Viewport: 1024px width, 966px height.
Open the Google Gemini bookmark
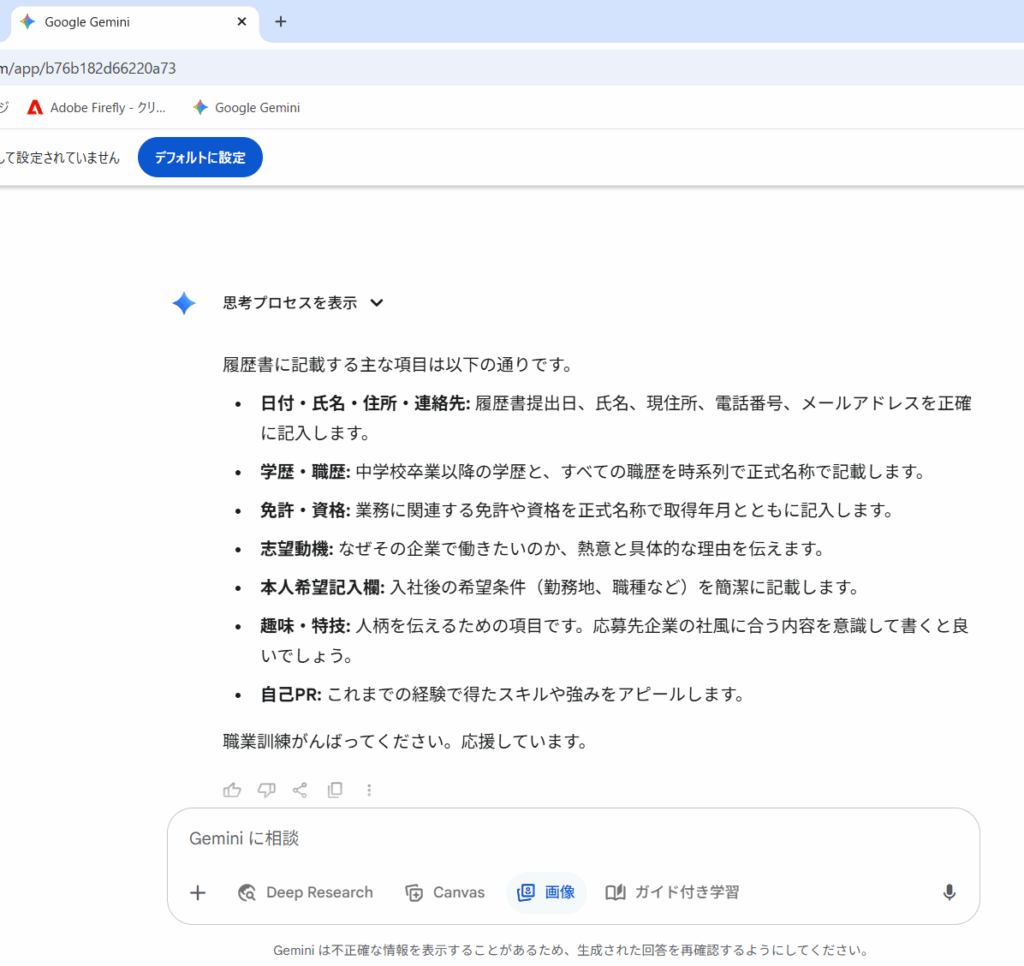[x=246, y=108]
